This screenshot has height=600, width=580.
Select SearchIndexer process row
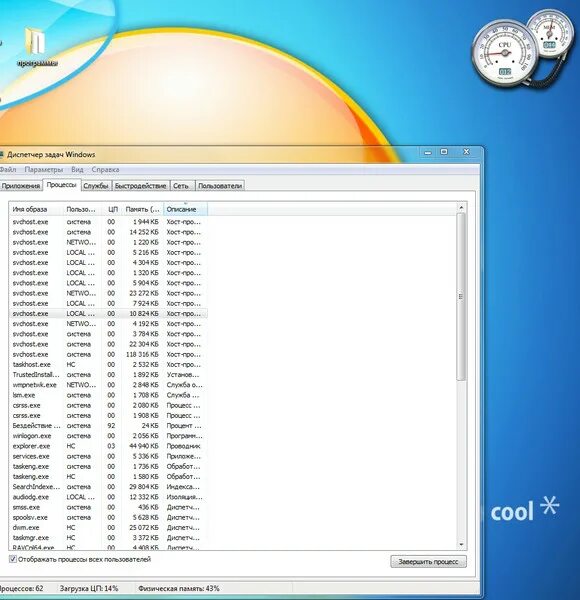tap(108, 487)
